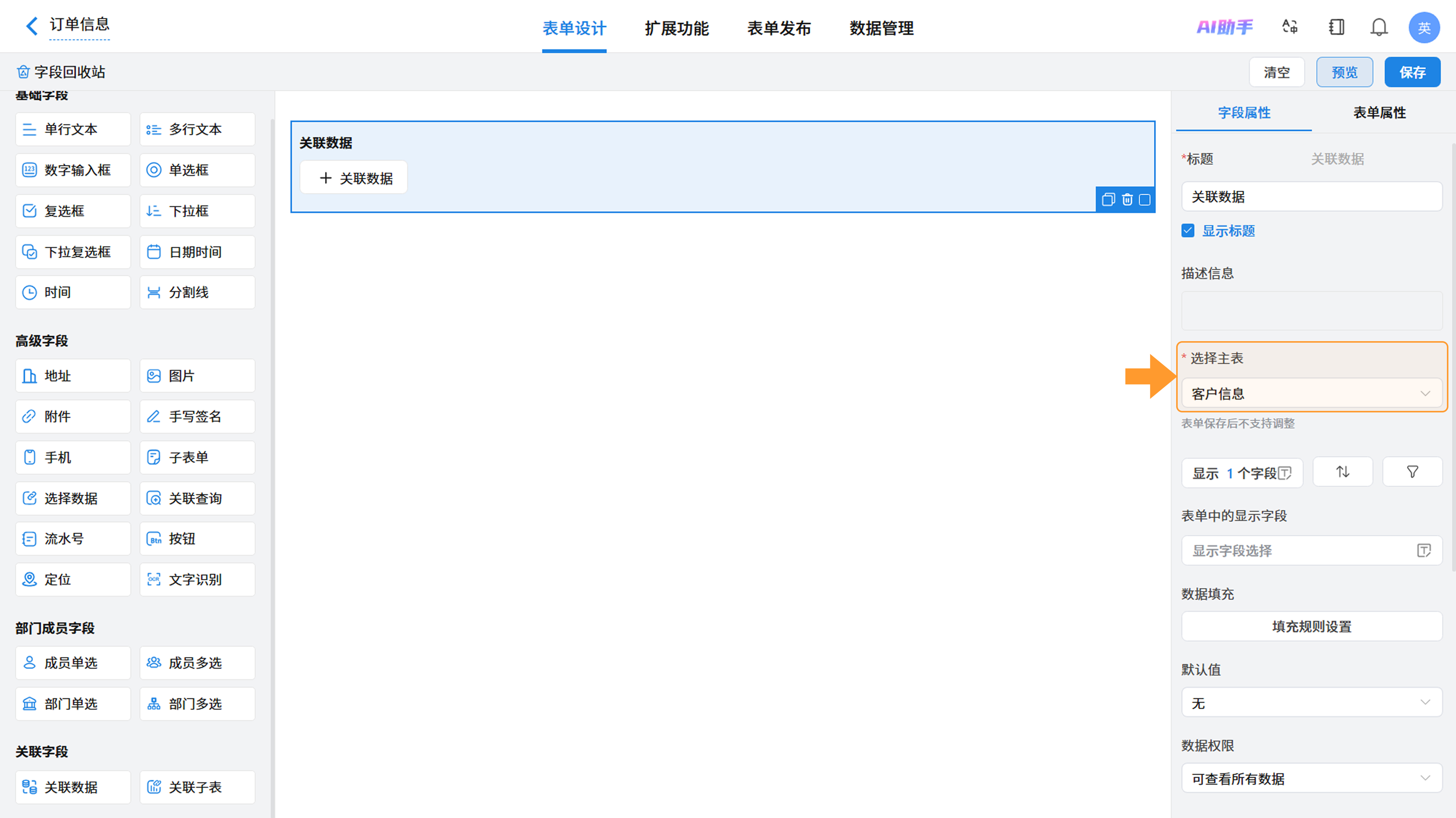Add a 关联子表 field
Image resolution: width=1456 pixels, height=818 pixels.
click(197, 787)
